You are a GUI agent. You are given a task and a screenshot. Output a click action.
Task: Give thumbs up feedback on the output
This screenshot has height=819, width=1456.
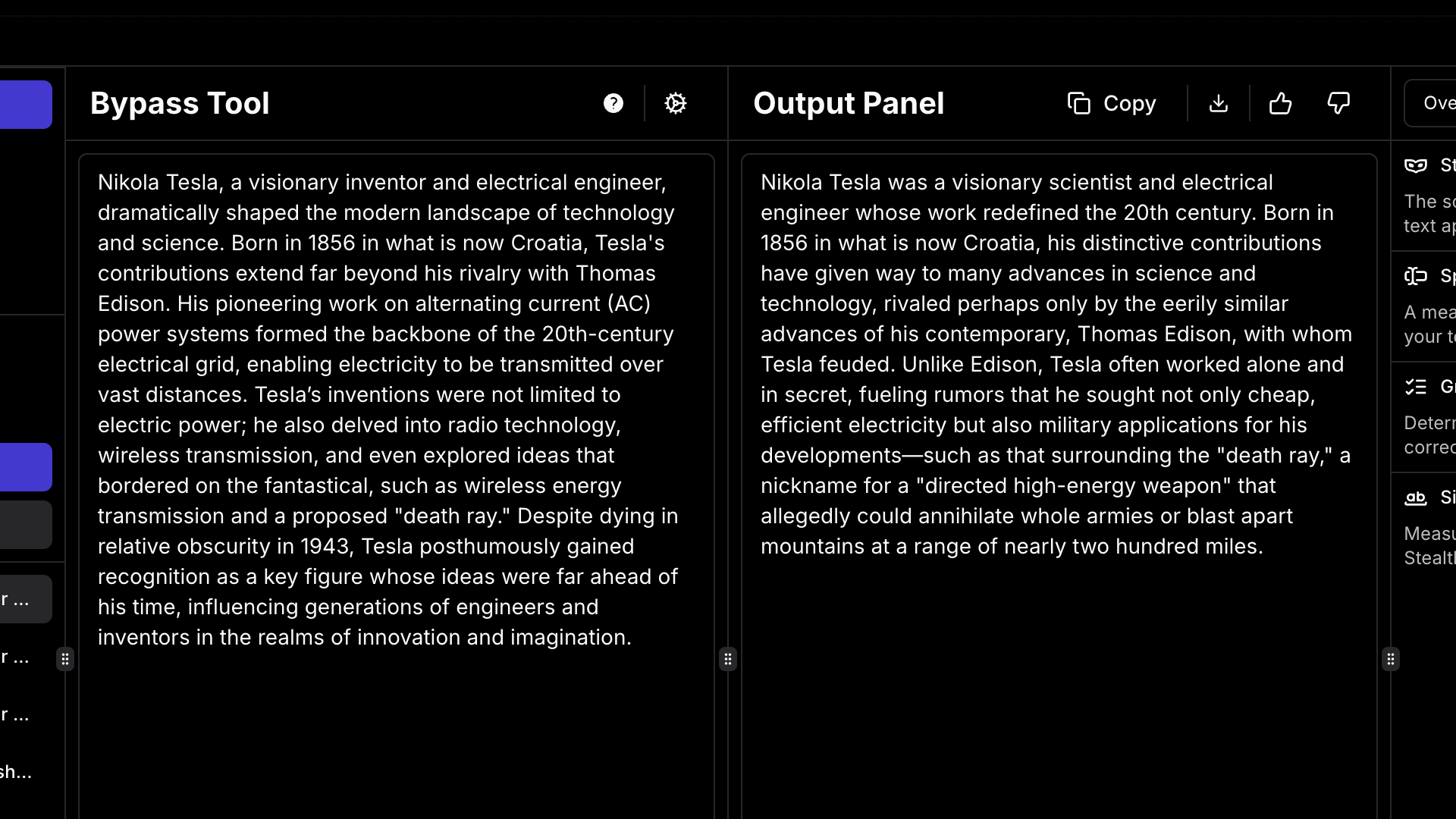point(1279,104)
